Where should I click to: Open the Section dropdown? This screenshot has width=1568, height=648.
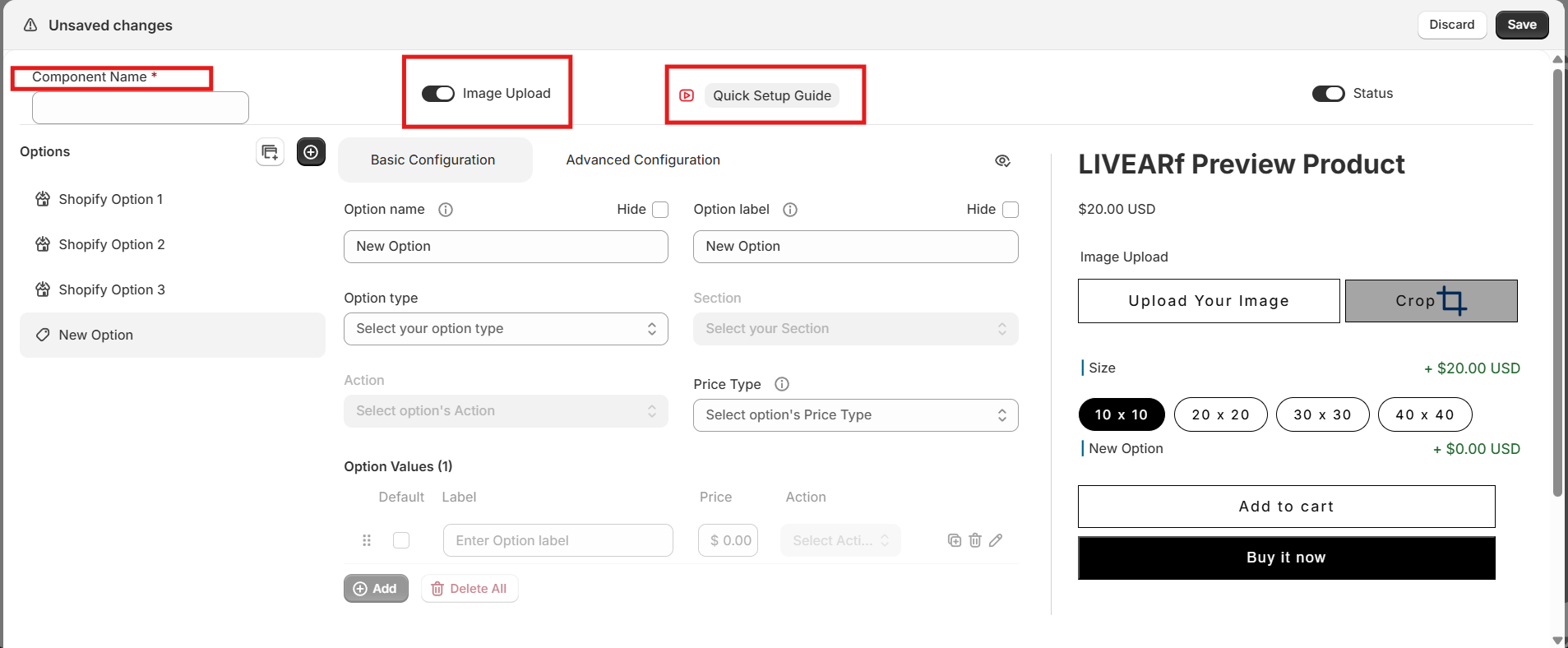[x=855, y=329]
